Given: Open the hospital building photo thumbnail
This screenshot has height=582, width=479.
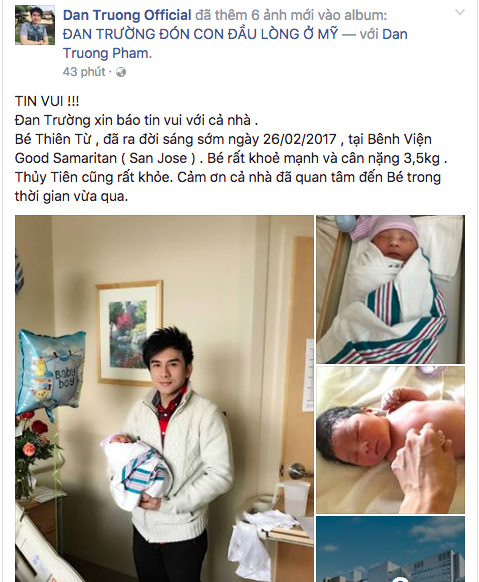Looking at the screenshot, I should 390,549.
